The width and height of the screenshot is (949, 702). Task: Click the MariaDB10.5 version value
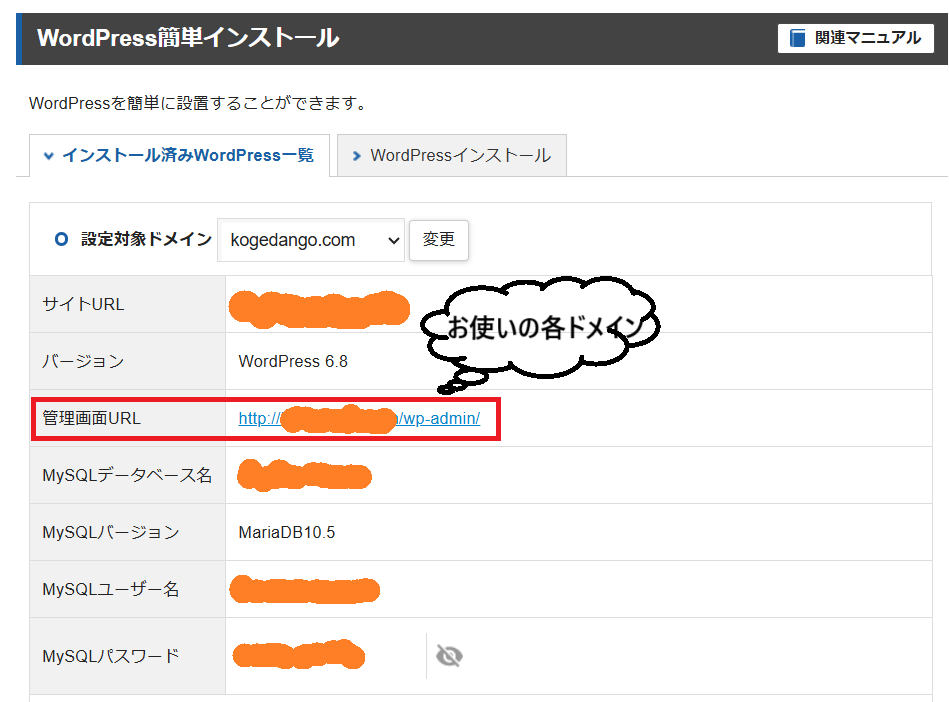(287, 533)
